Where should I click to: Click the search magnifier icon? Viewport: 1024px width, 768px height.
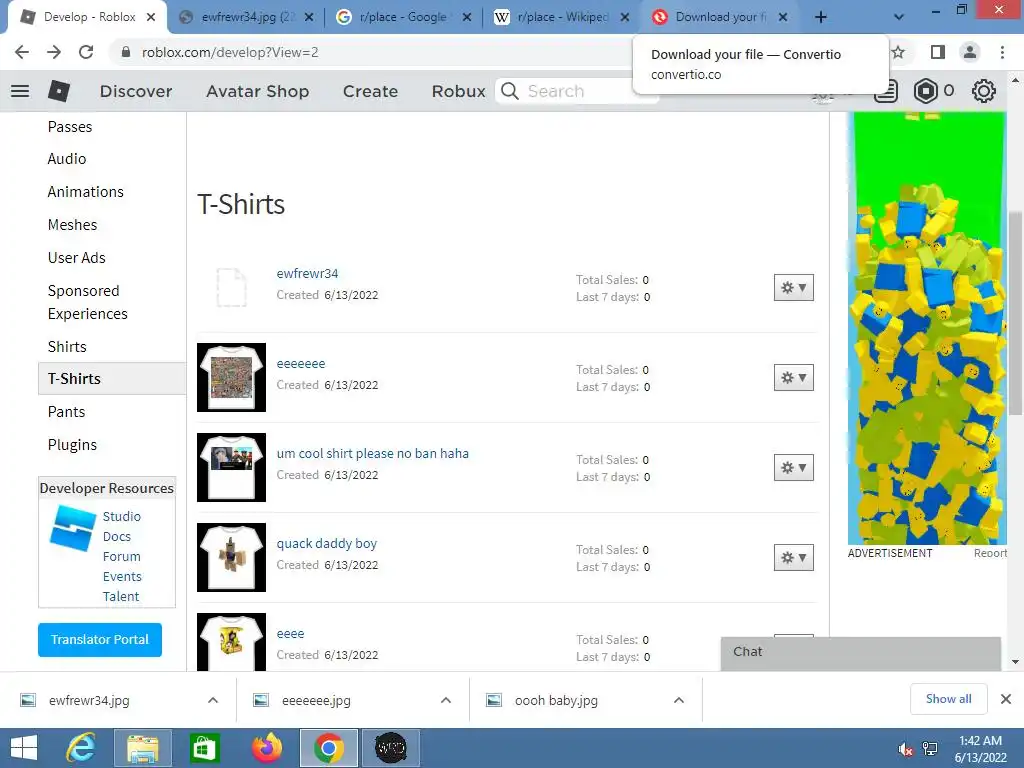[x=510, y=91]
